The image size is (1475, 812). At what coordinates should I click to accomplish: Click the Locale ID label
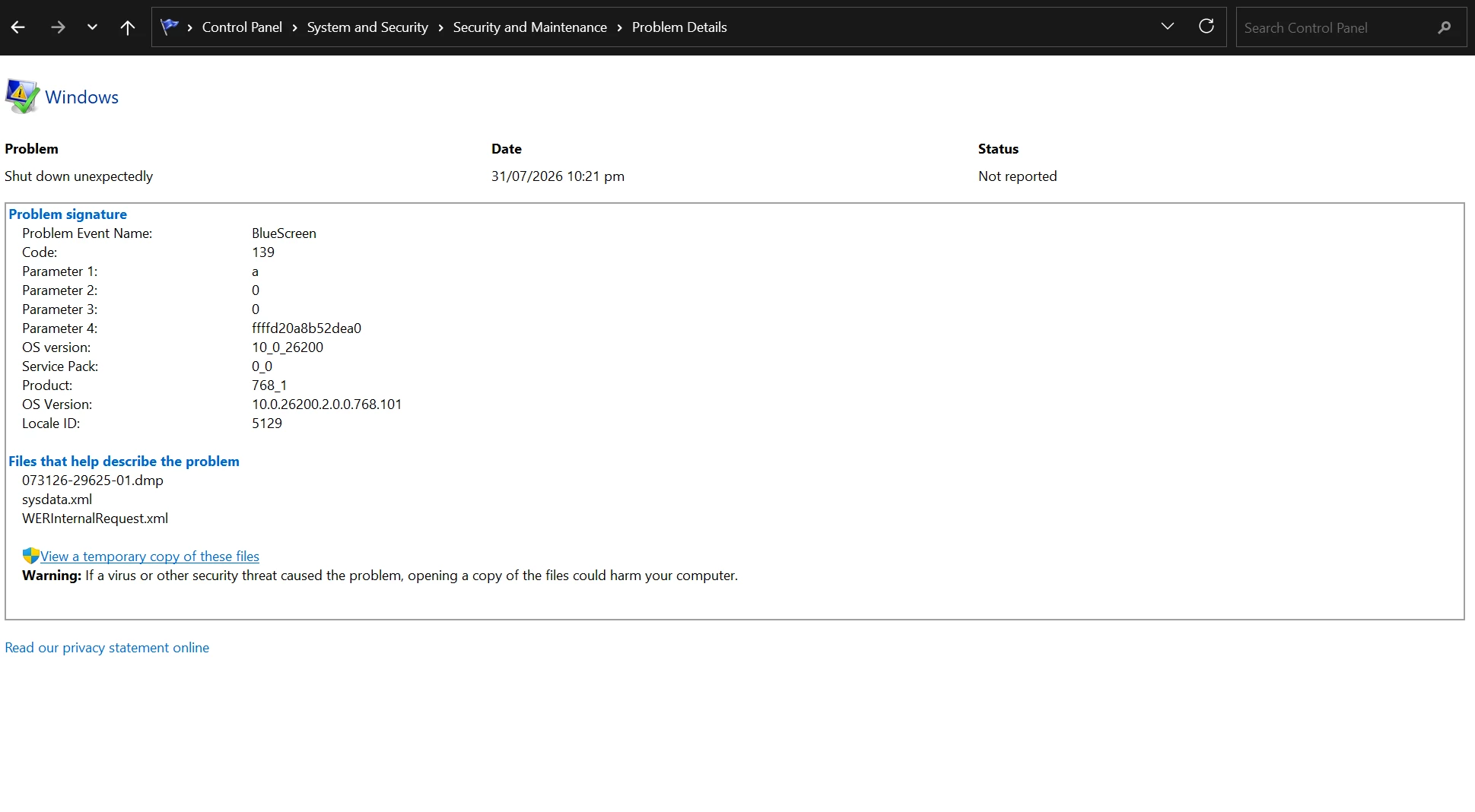tap(51, 423)
